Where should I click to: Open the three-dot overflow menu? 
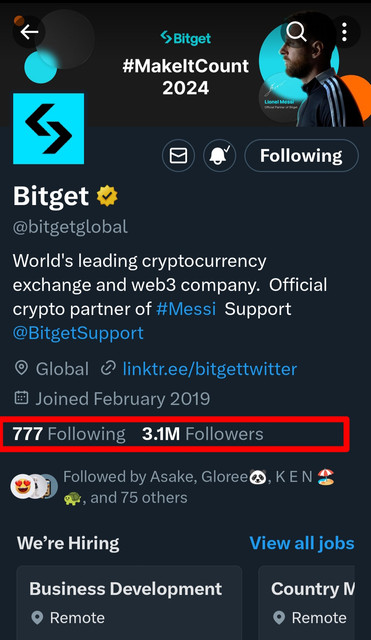(x=345, y=32)
